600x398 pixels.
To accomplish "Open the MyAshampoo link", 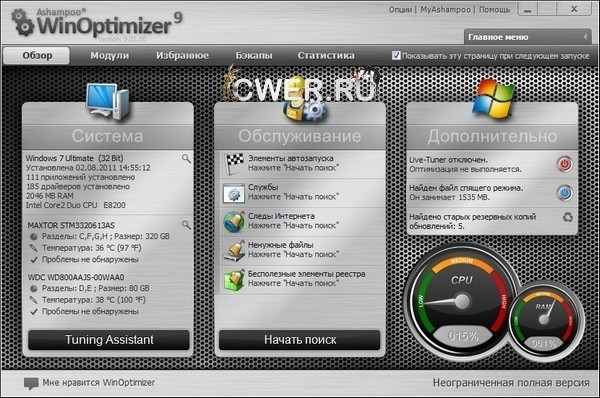I will click(x=445, y=10).
